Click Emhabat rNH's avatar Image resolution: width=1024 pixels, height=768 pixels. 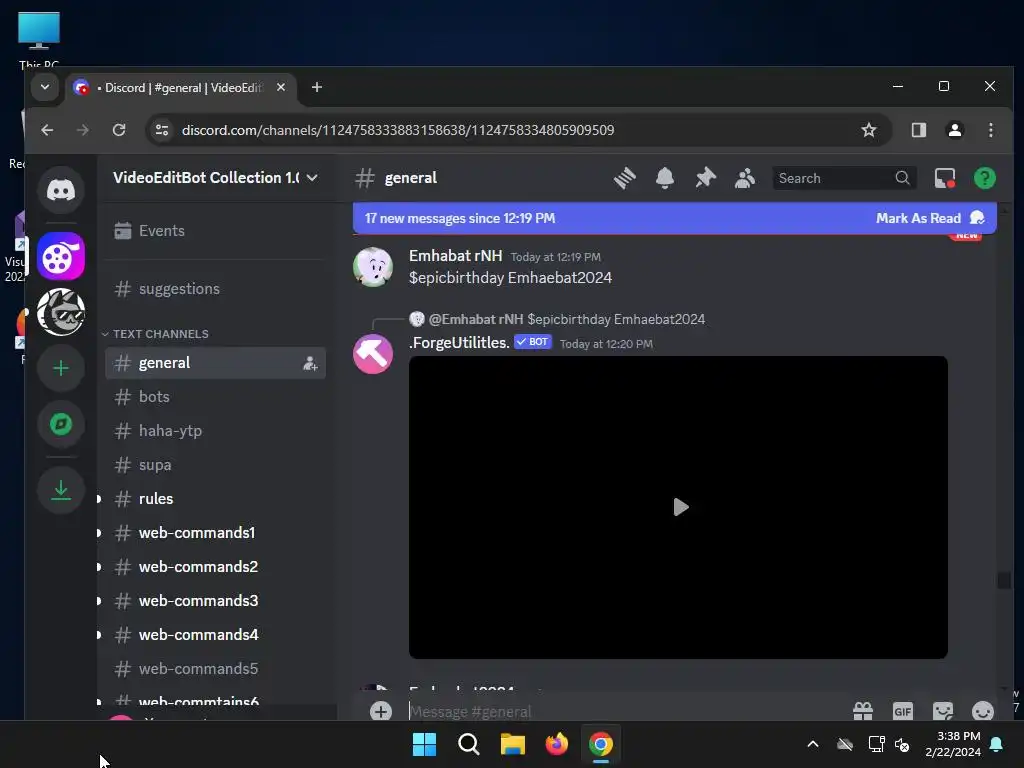click(x=373, y=266)
